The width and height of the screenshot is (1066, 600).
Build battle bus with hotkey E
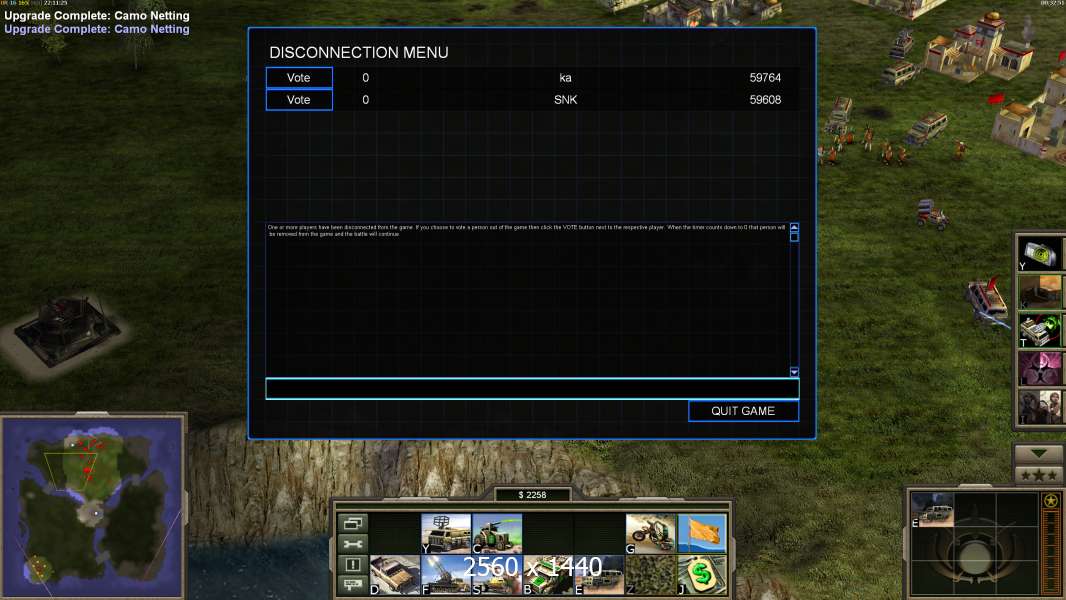[599, 575]
